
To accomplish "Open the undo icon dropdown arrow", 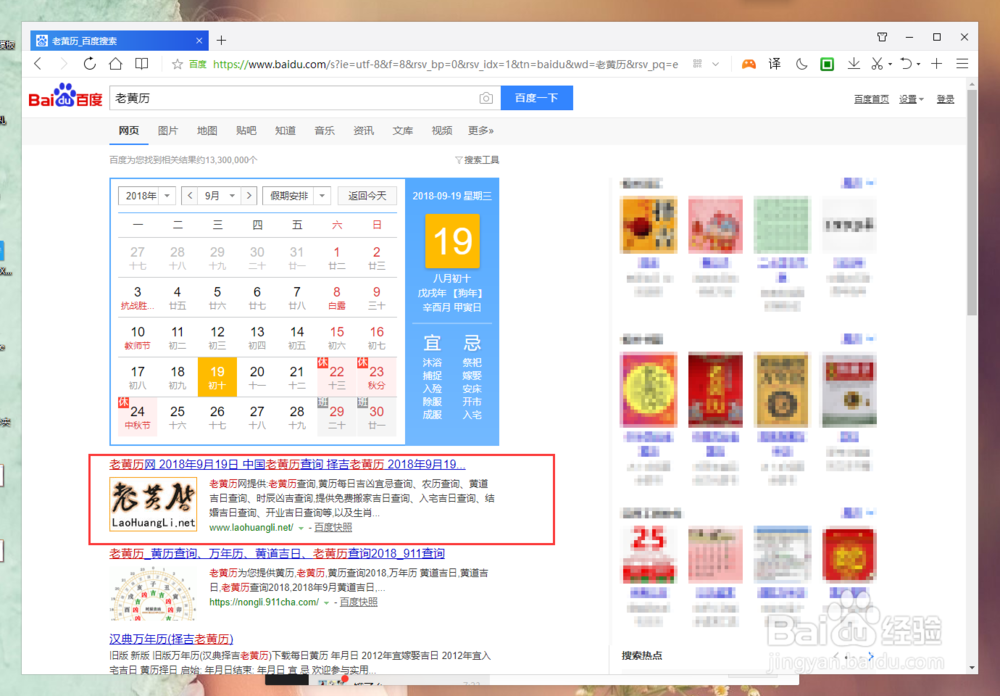I will [918, 64].
